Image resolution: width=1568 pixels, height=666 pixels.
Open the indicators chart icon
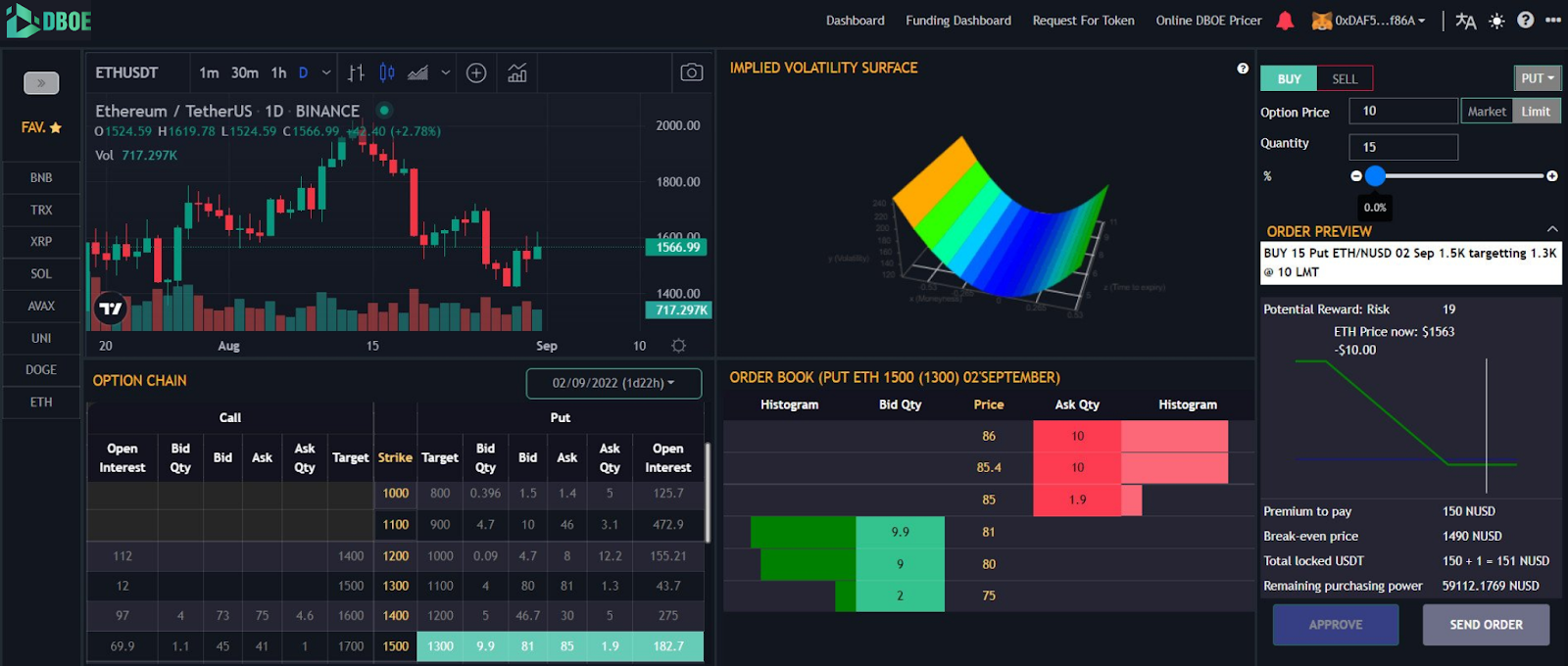click(517, 72)
